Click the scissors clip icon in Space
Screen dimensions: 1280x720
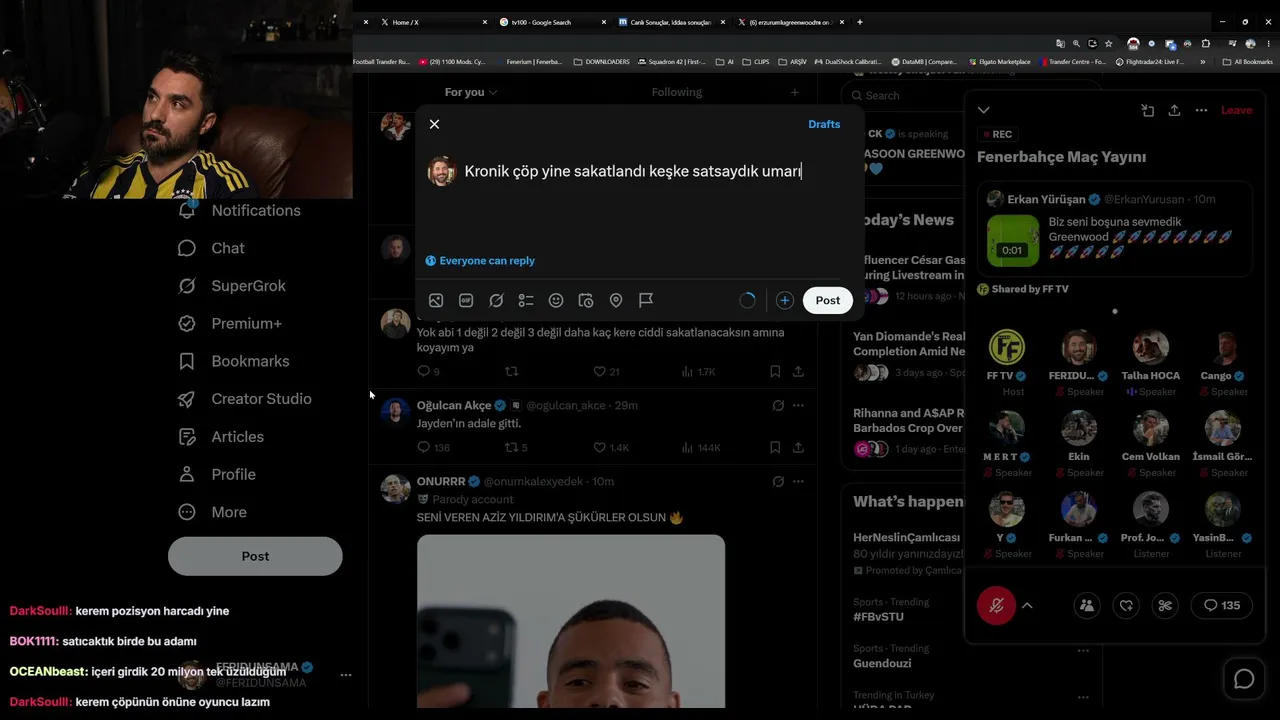tap(1165, 605)
